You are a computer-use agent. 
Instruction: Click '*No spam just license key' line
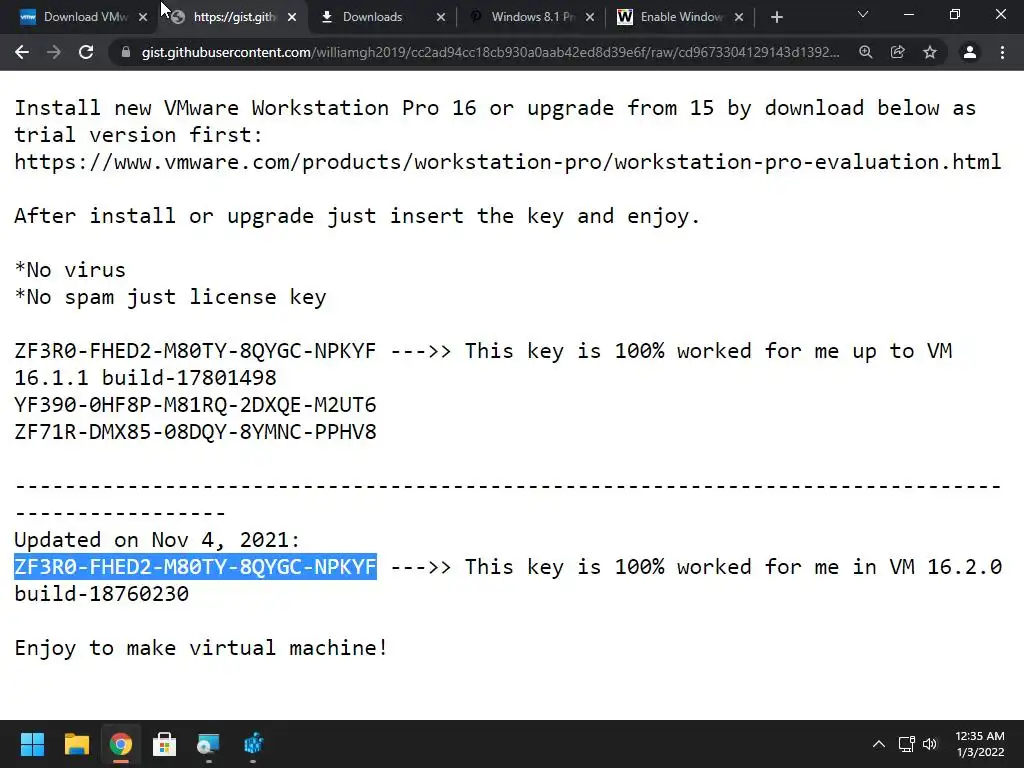tap(170, 297)
